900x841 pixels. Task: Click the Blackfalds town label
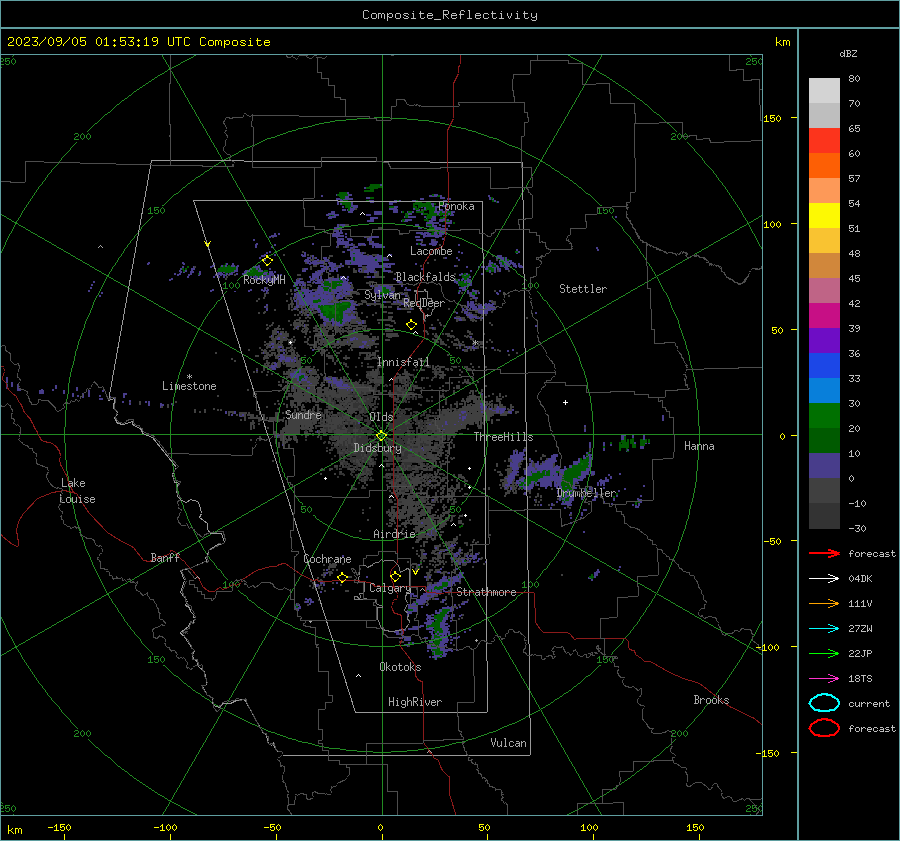point(425,277)
